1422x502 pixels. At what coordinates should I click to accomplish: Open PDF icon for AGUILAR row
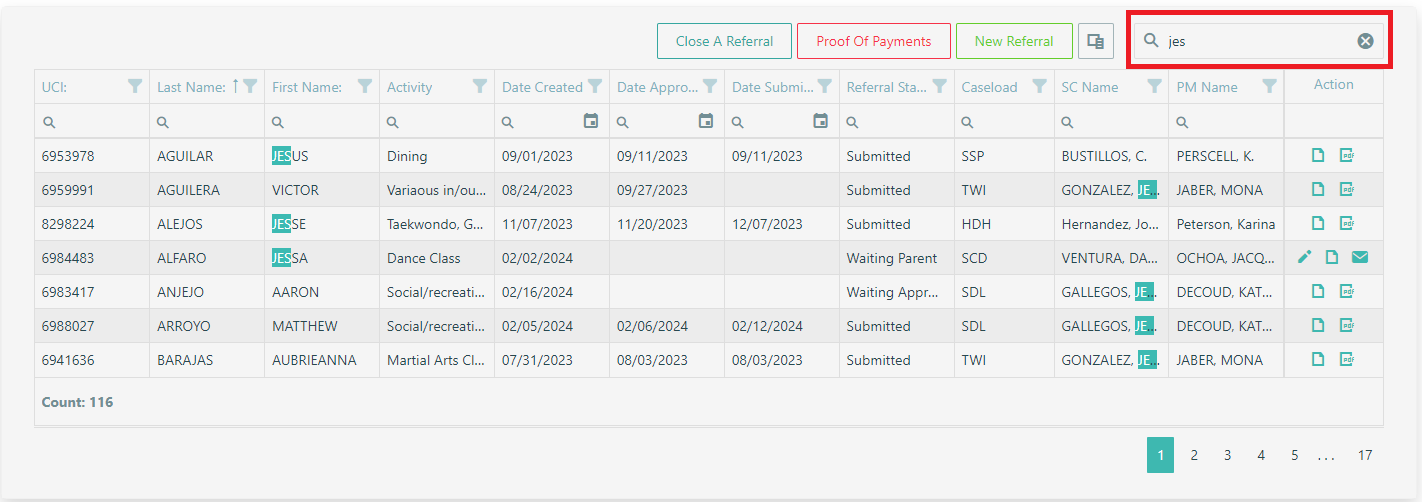pyautogui.click(x=1347, y=156)
